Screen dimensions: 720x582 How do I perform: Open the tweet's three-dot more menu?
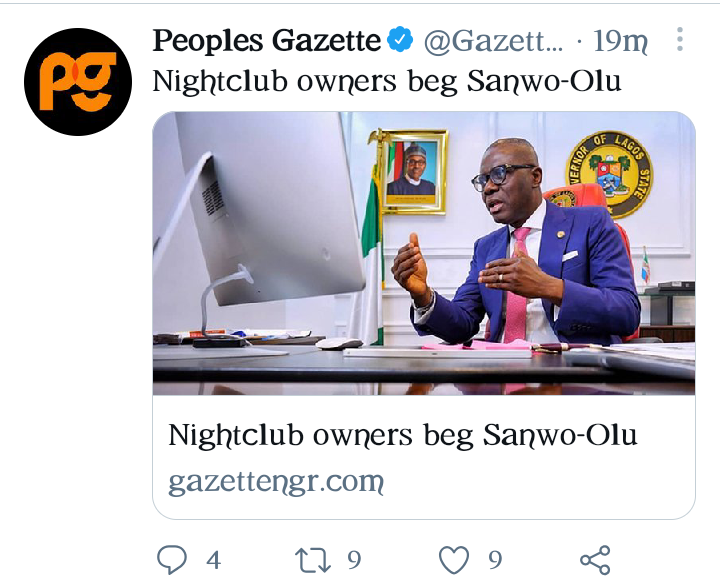pyautogui.click(x=680, y=40)
